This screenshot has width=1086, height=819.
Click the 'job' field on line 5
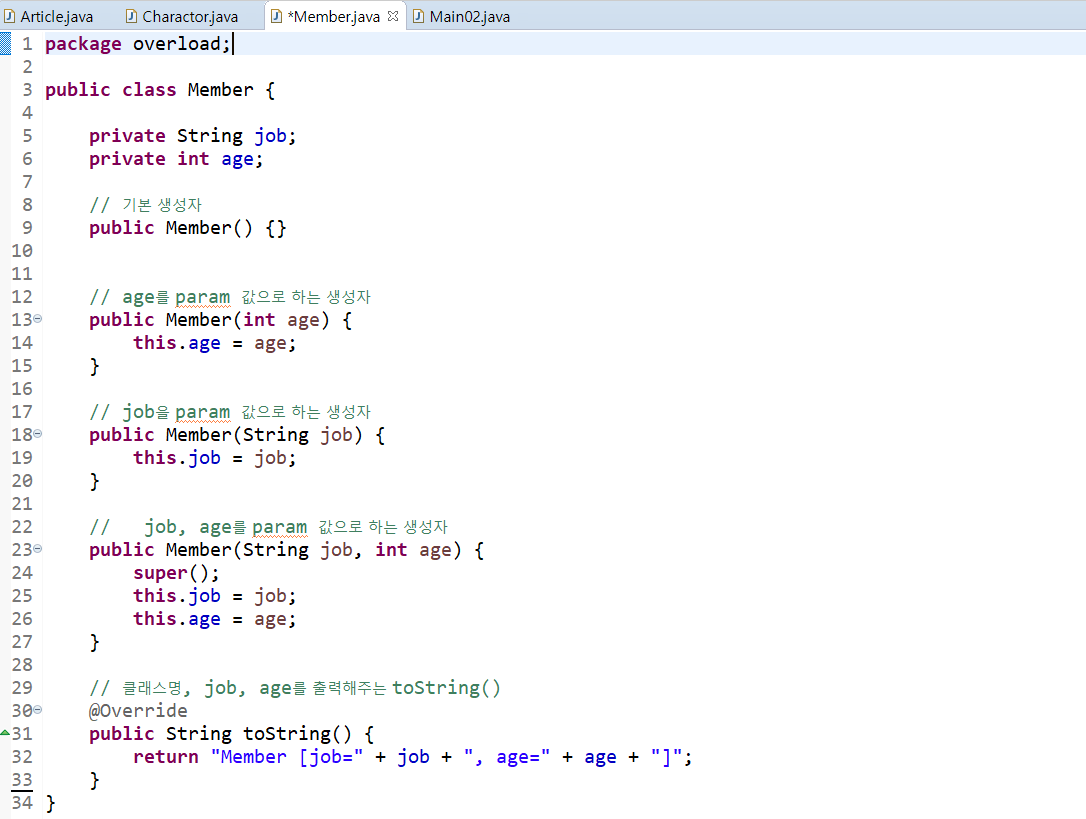coord(270,136)
